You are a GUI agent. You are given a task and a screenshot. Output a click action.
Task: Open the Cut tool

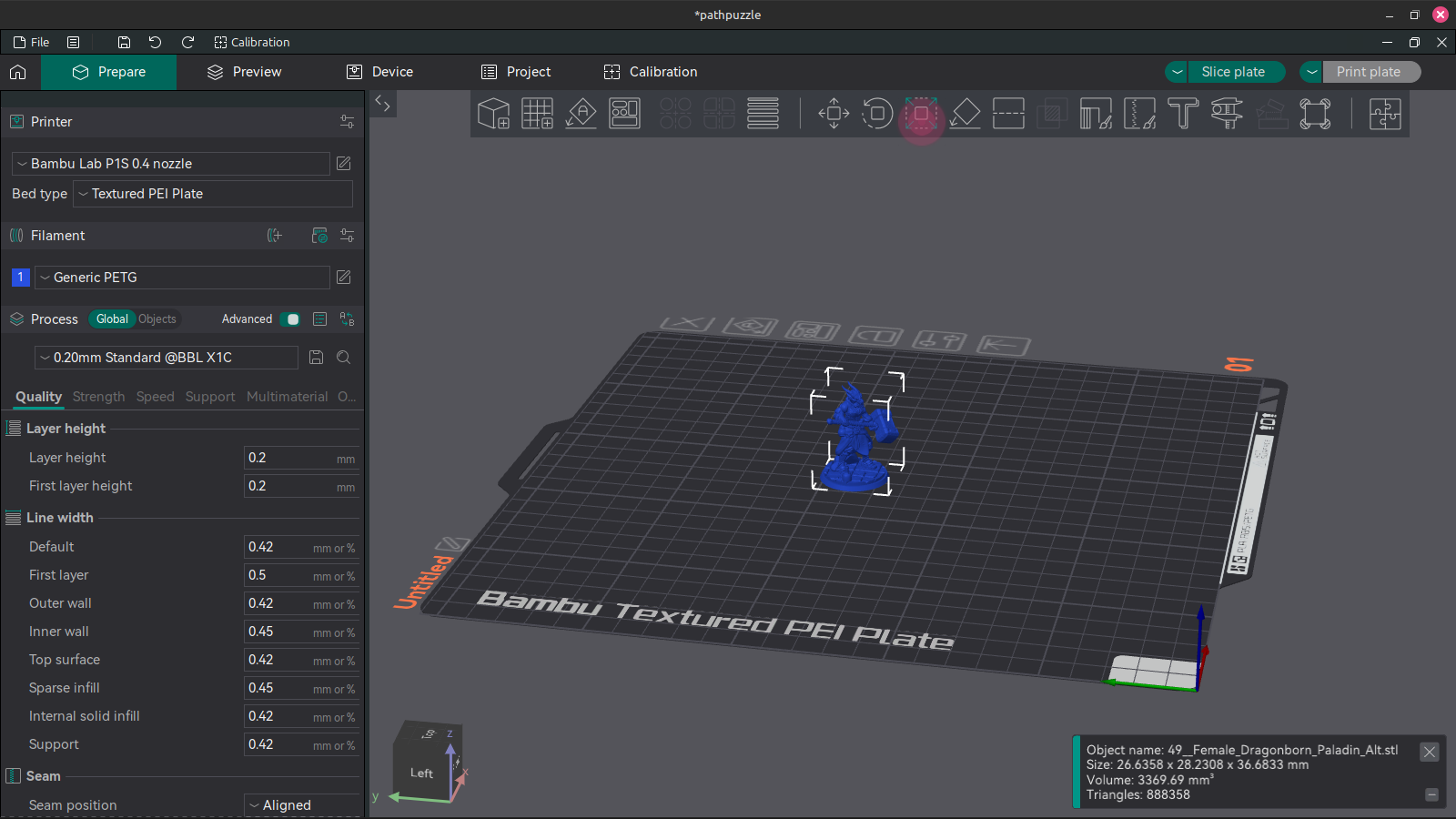coord(1008,114)
